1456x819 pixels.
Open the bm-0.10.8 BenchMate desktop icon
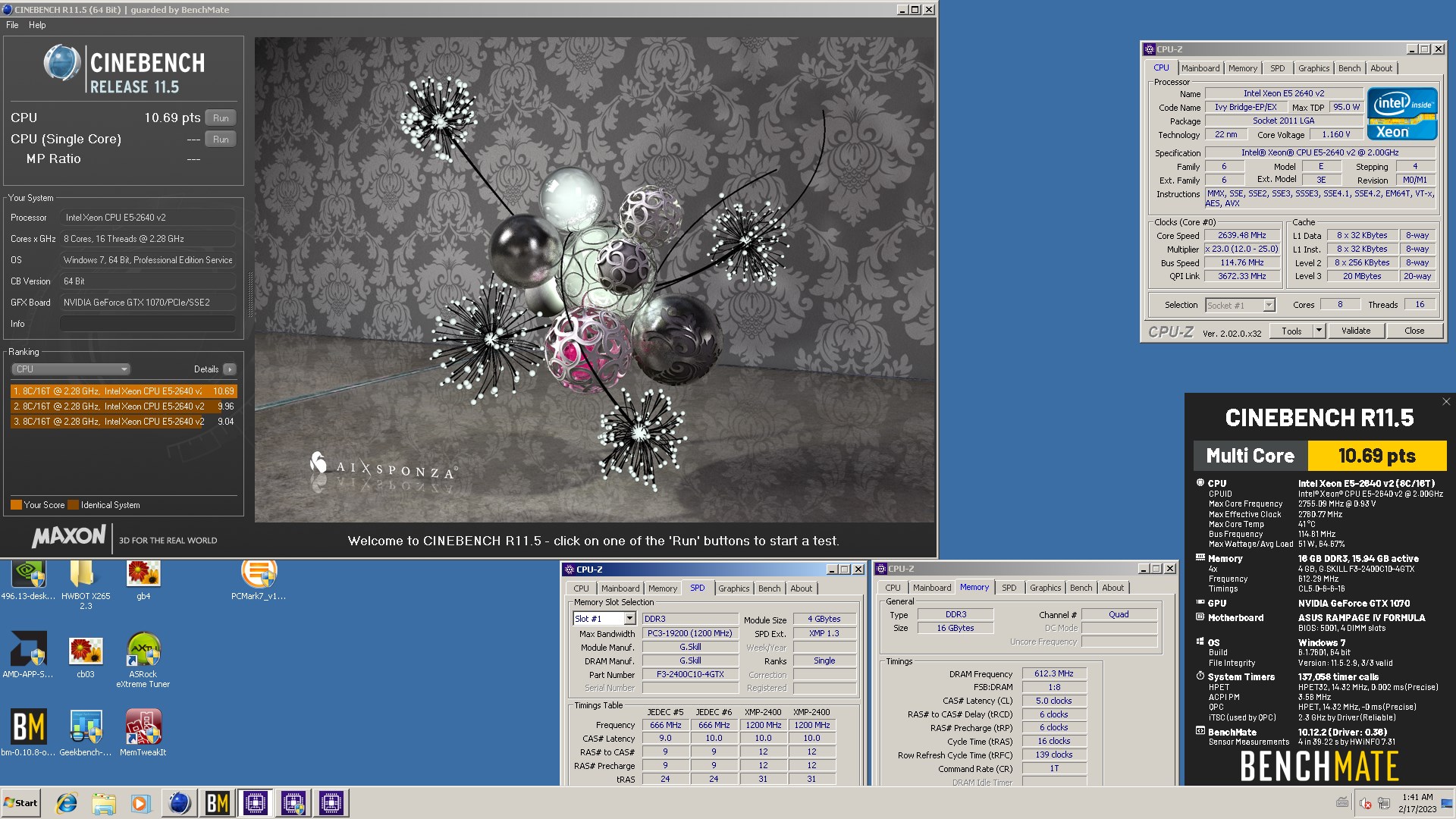pyautogui.click(x=28, y=732)
